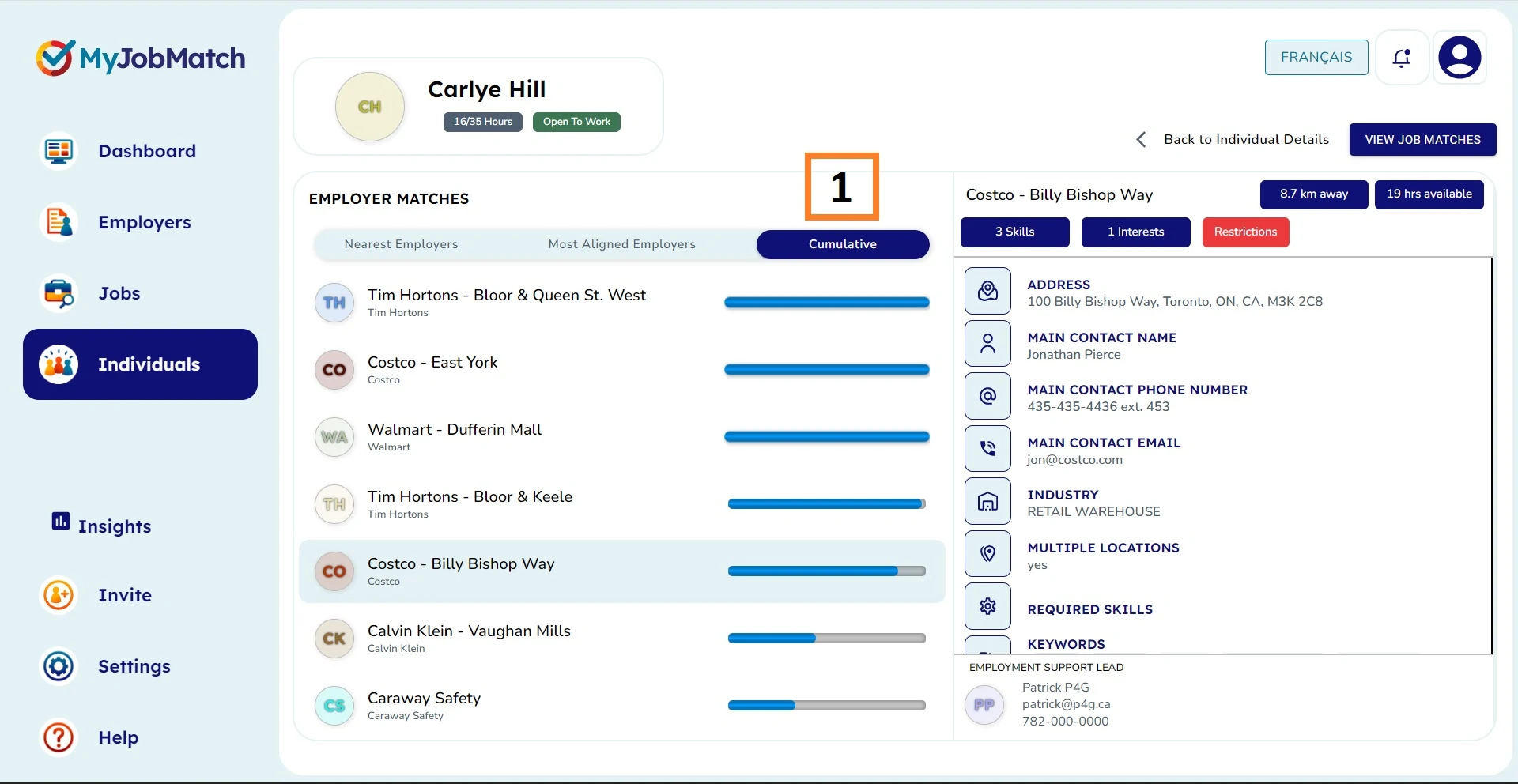Click the CS Caraway Safety avatar

point(334,706)
